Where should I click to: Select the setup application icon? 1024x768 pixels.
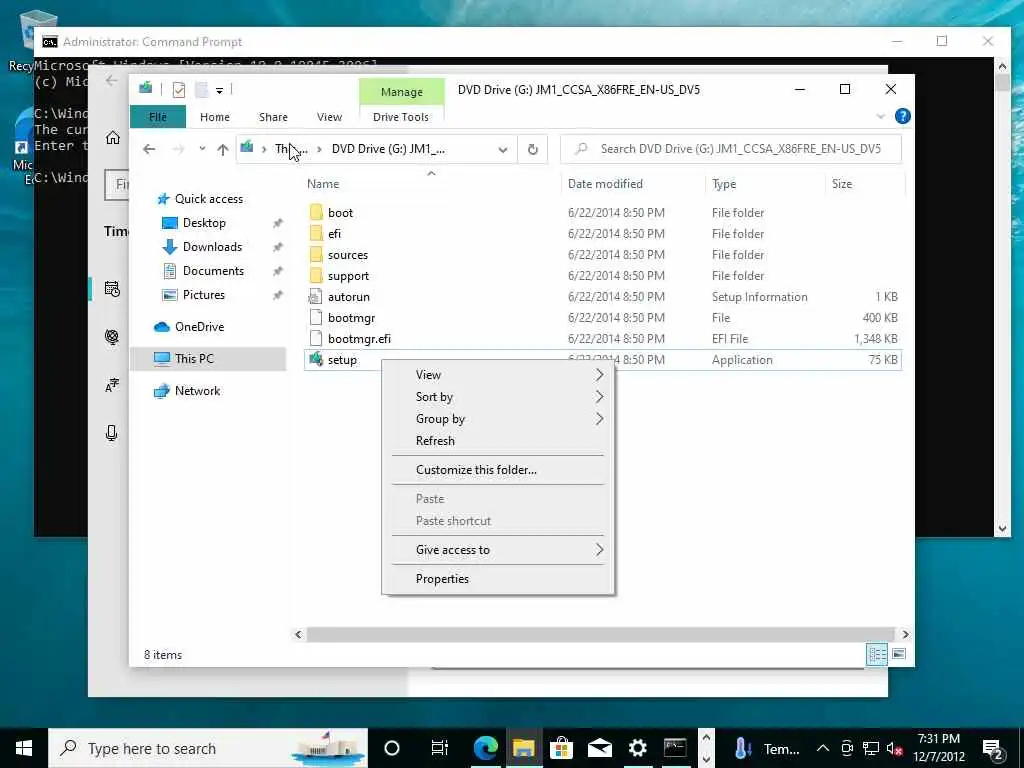[316, 359]
